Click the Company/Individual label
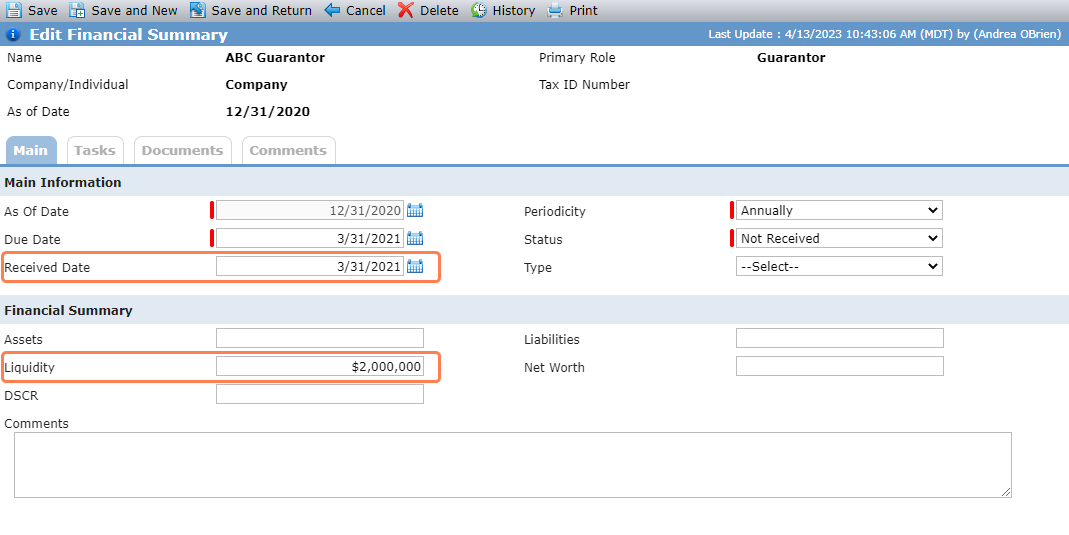The image size is (1069, 535). click(67, 85)
